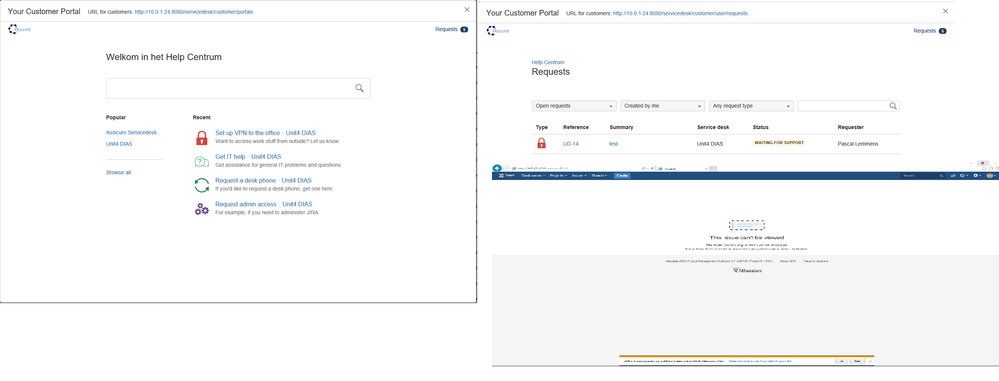Image resolution: width=999 pixels, height=381 pixels.
Task: Click the This issue can't be viewed heading
Action: 747,238
